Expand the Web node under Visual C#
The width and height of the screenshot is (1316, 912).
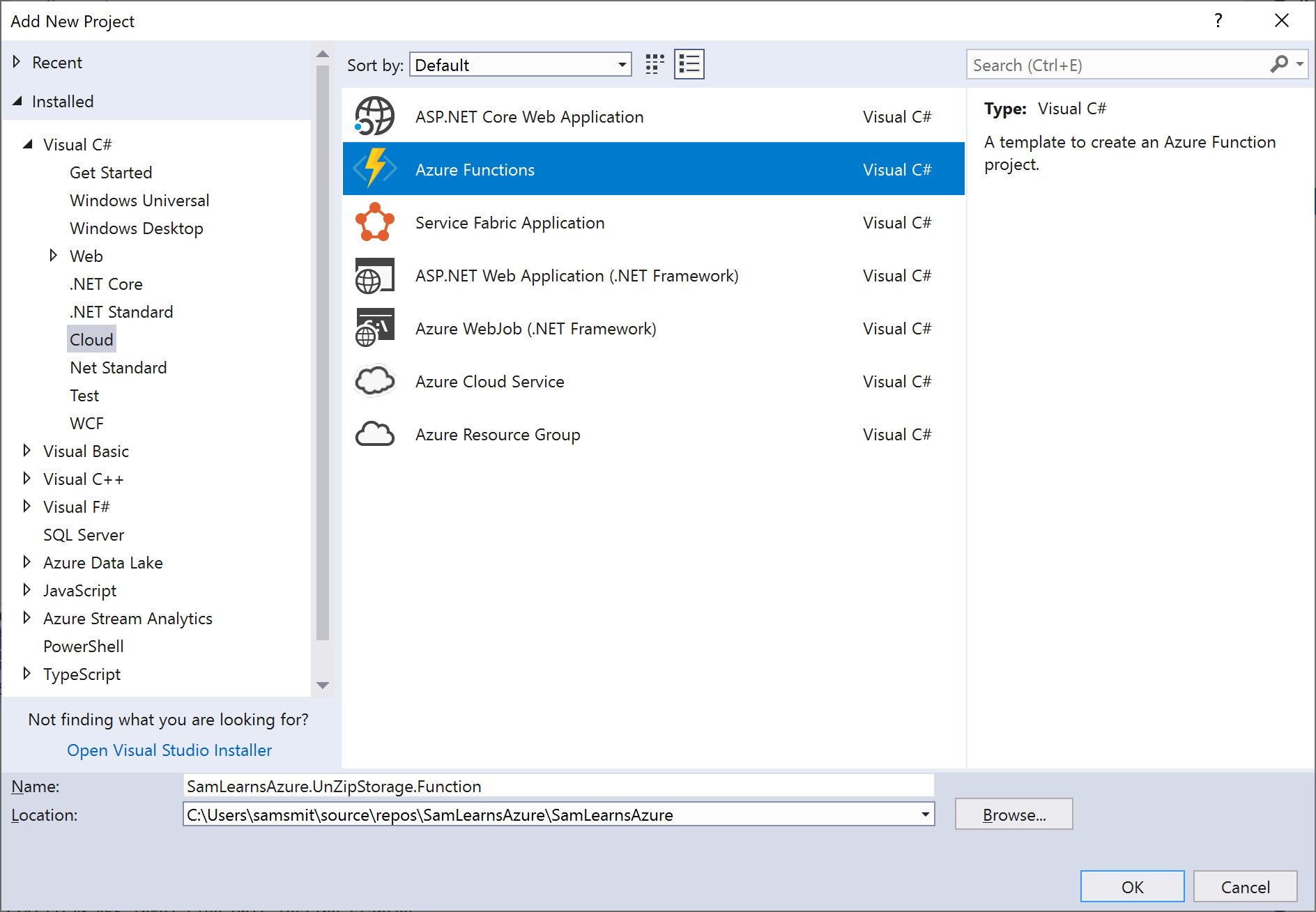pos(53,256)
